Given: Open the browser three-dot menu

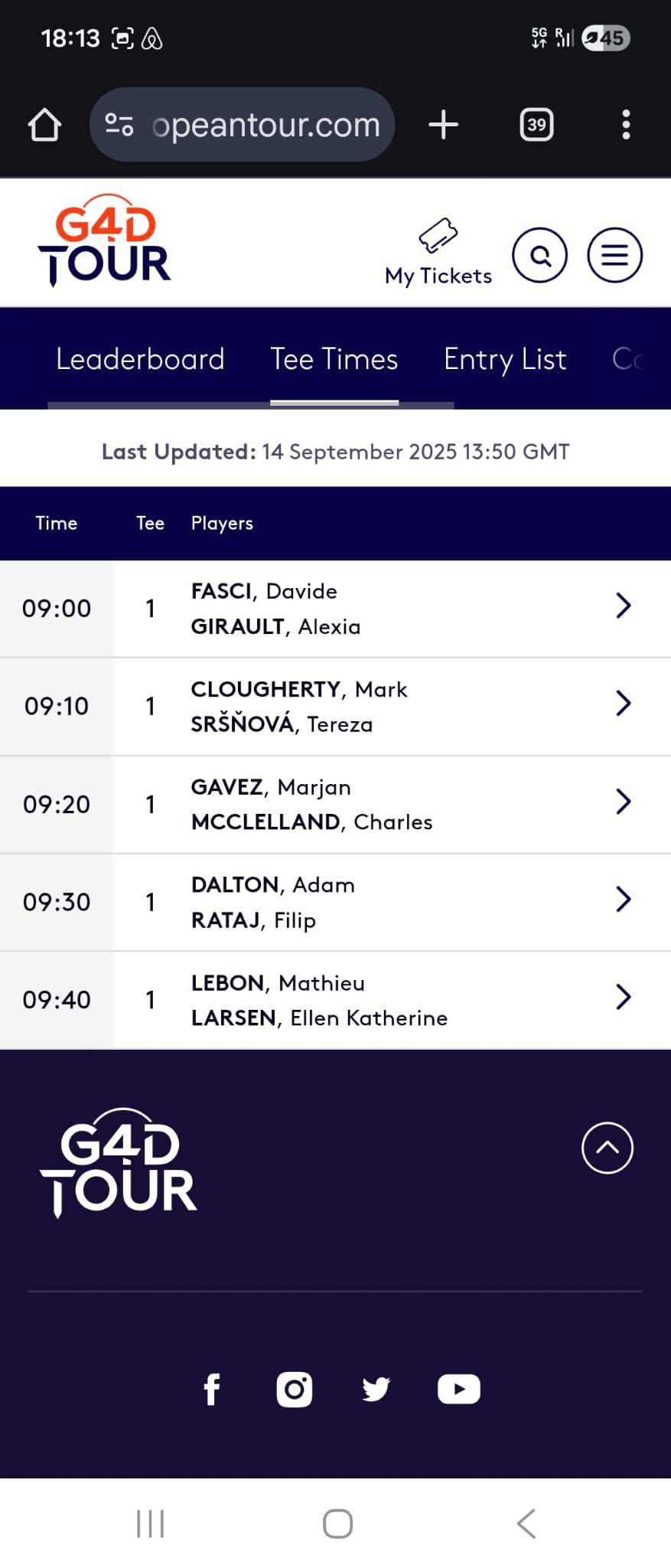Looking at the screenshot, I should coord(626,125).
